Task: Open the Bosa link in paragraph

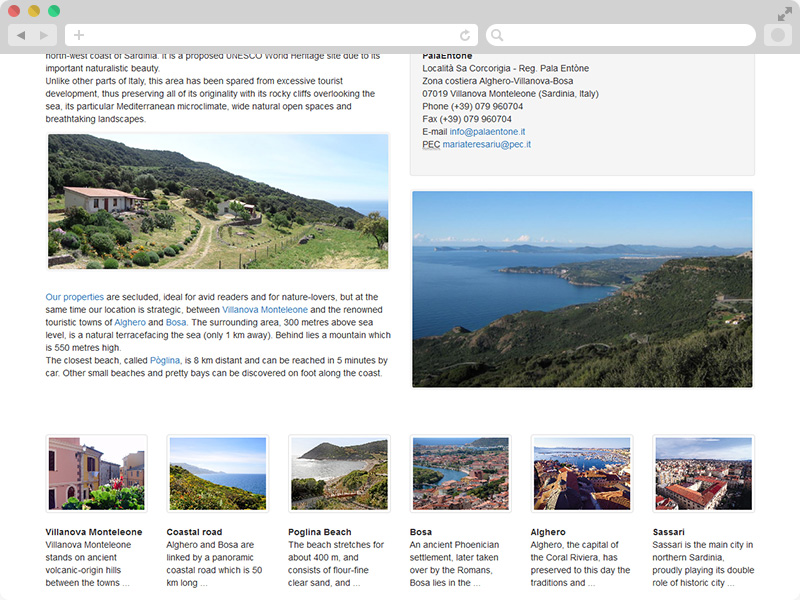Action: 176,322
